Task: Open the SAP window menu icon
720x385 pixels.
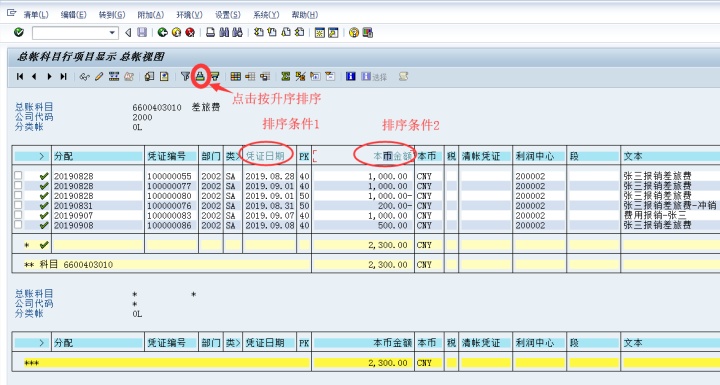Action: coord(11,14)
